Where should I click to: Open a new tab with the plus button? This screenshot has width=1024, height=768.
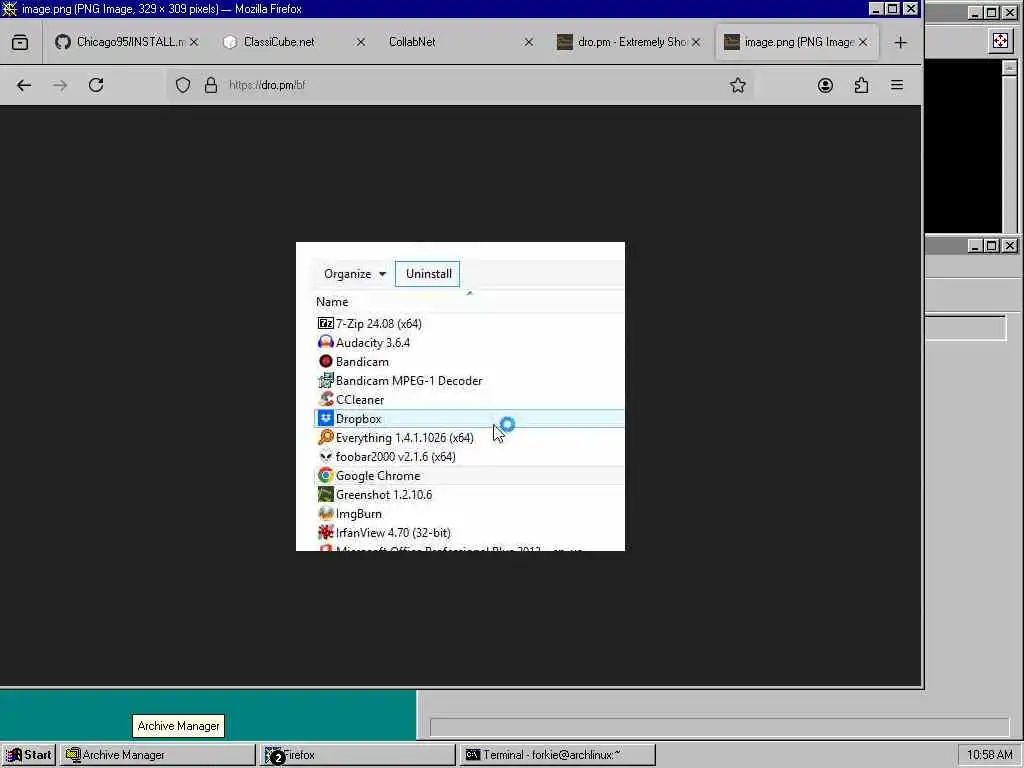click(901, 42)
